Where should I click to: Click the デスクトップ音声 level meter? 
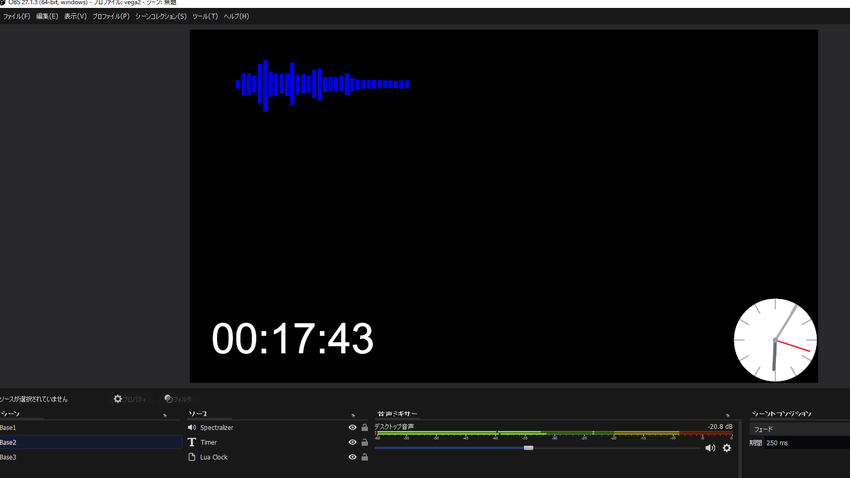pyautogui.click(x=553, y=434)
